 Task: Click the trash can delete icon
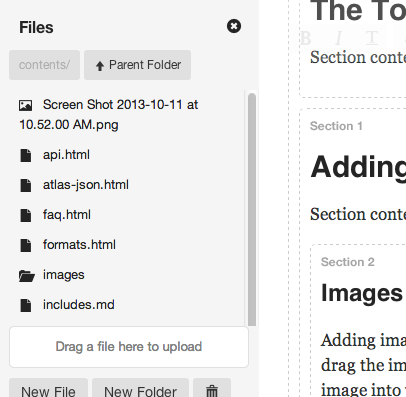pos(212,391)
